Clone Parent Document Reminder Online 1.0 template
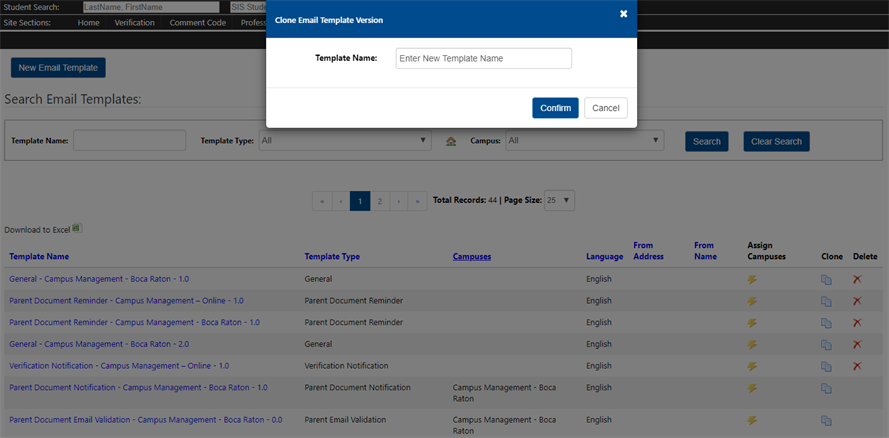 [826, 301]
